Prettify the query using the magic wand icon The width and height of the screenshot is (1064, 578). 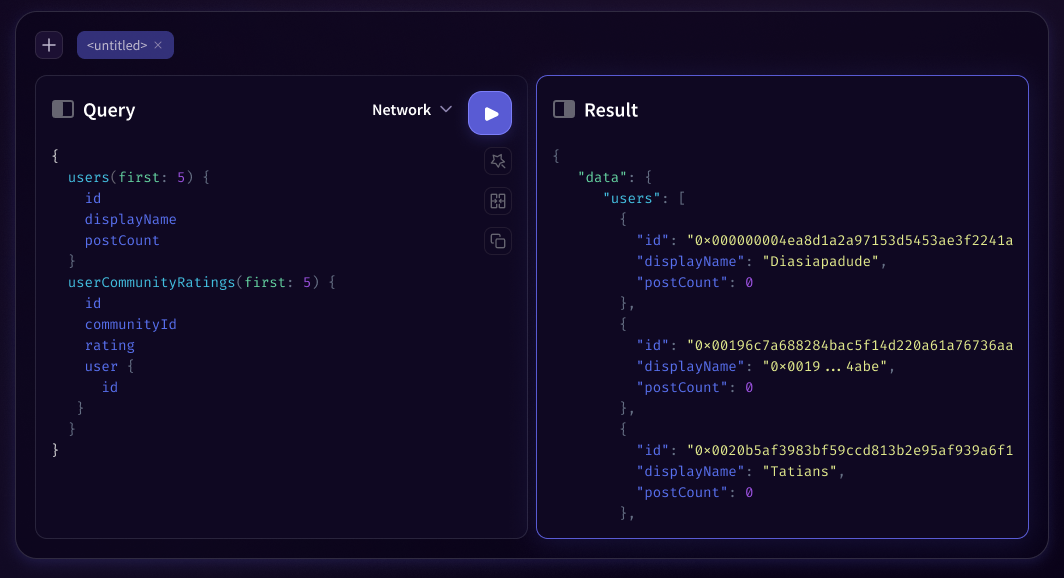pyautogui.click(x=497, y=161)
